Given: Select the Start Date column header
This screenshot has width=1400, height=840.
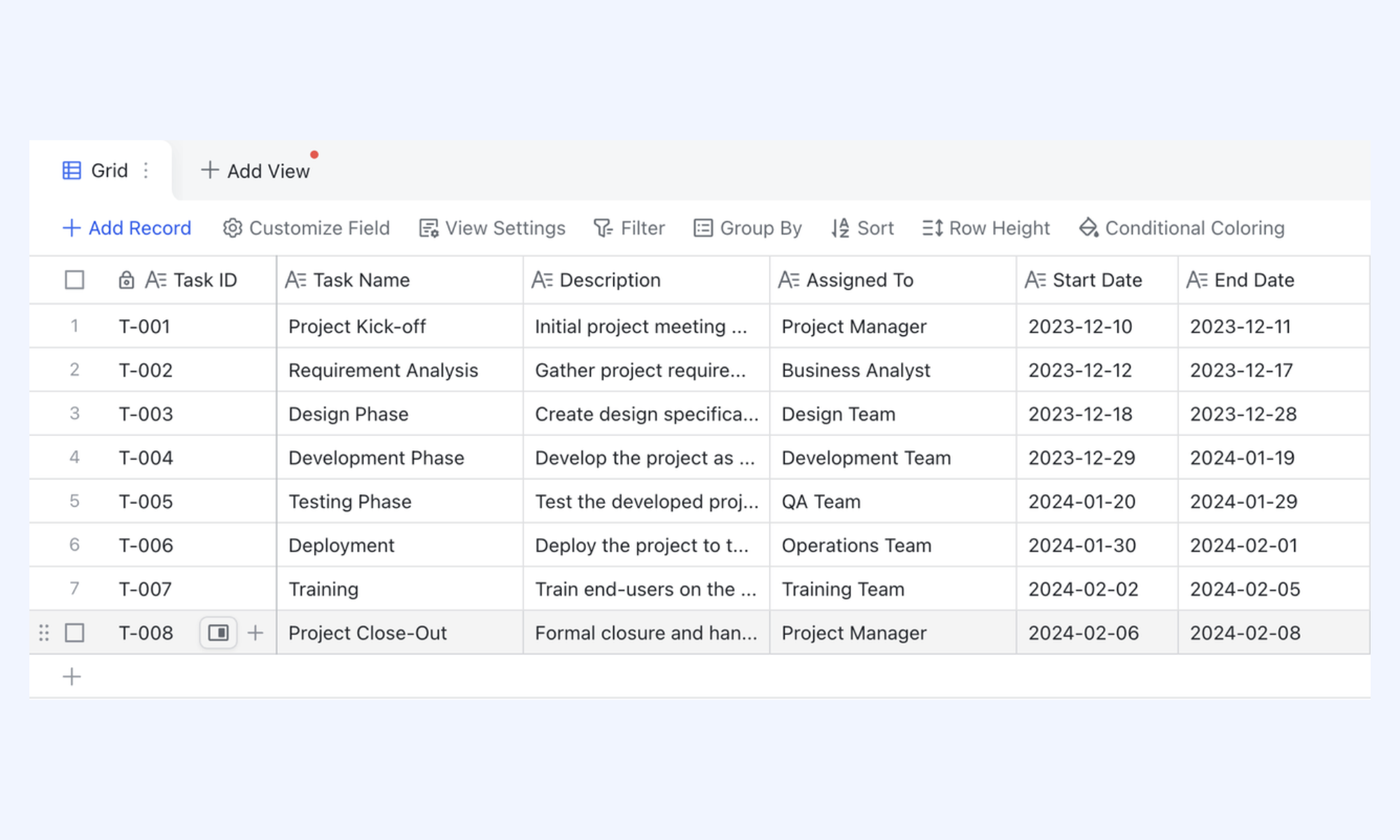Looking at the screenshot, I should [1097, 280].
